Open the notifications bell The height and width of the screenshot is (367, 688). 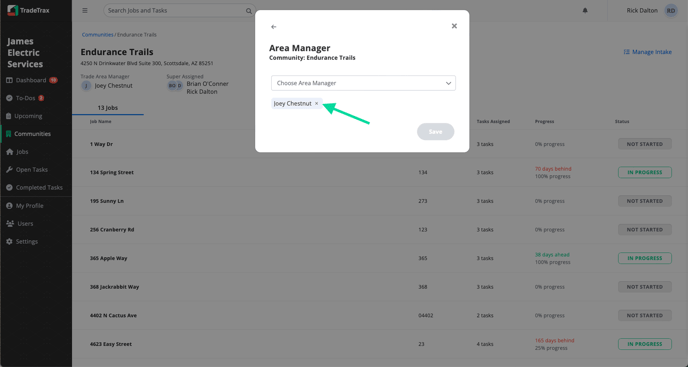click(585, 11)
